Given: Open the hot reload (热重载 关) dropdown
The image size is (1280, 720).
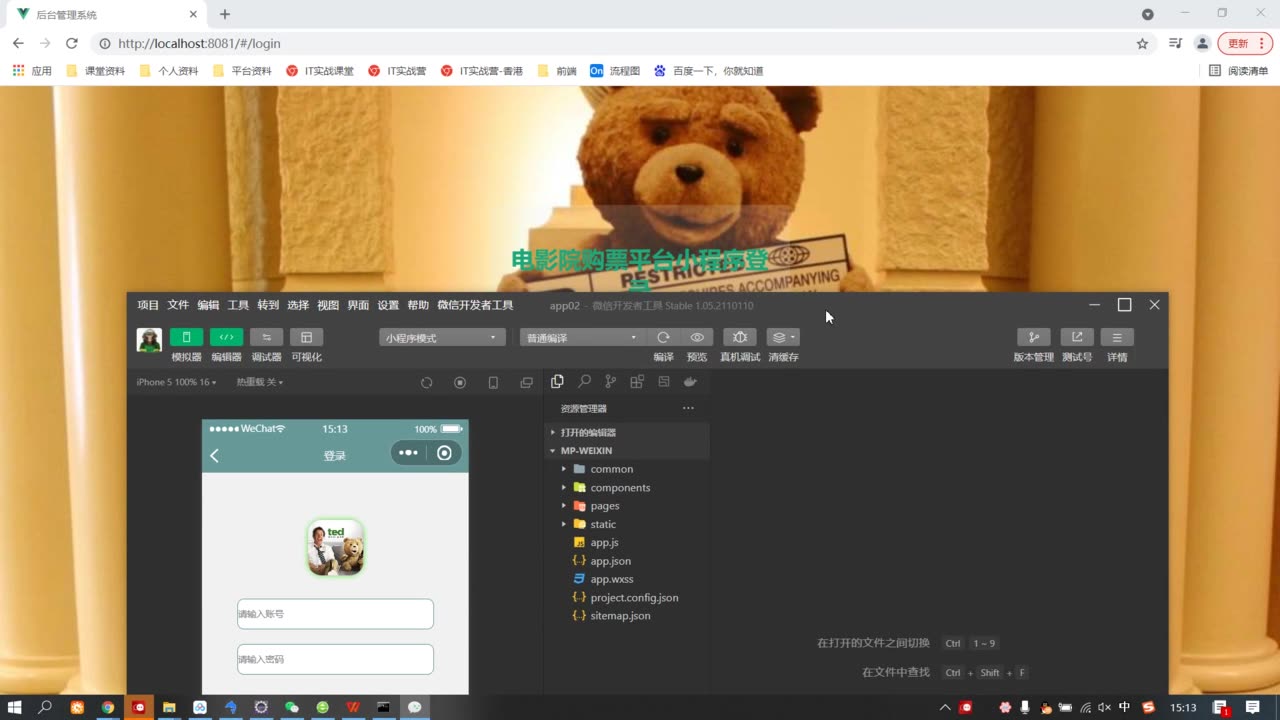Looking at the screenshot, I should point(259,382).
